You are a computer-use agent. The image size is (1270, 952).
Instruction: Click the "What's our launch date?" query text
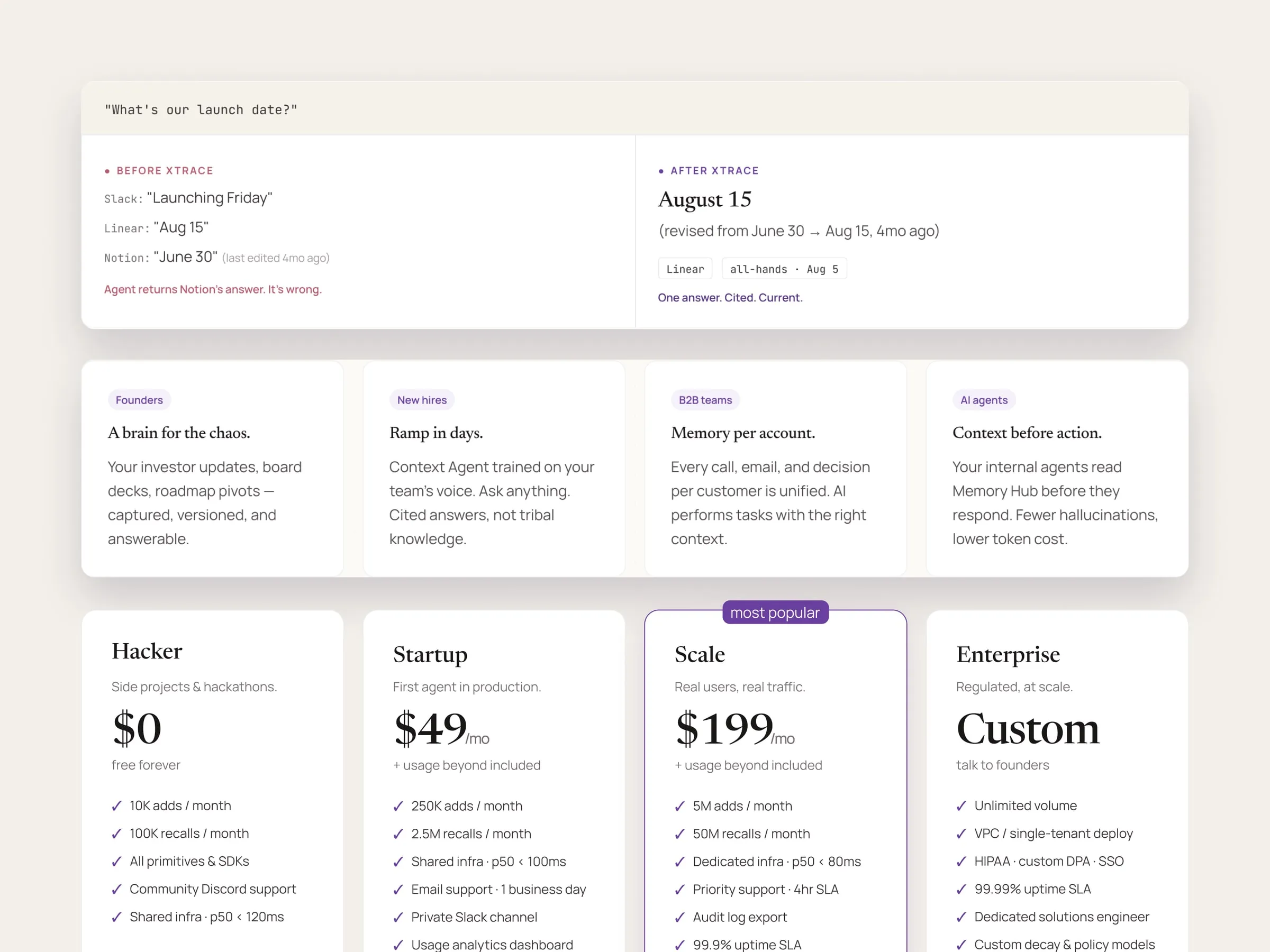click(x=201, y=109)
